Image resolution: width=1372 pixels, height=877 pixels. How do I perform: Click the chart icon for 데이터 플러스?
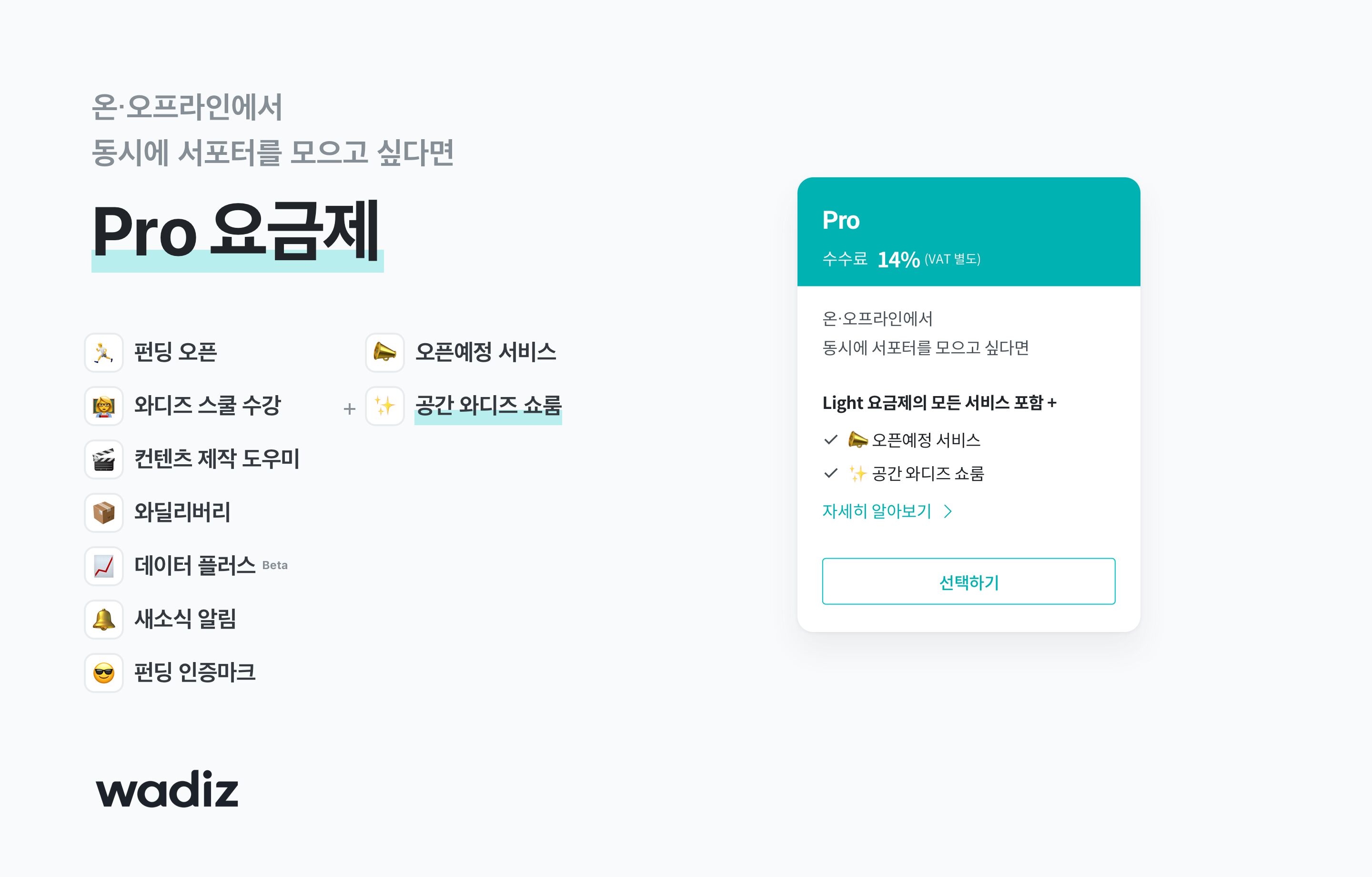104,566
